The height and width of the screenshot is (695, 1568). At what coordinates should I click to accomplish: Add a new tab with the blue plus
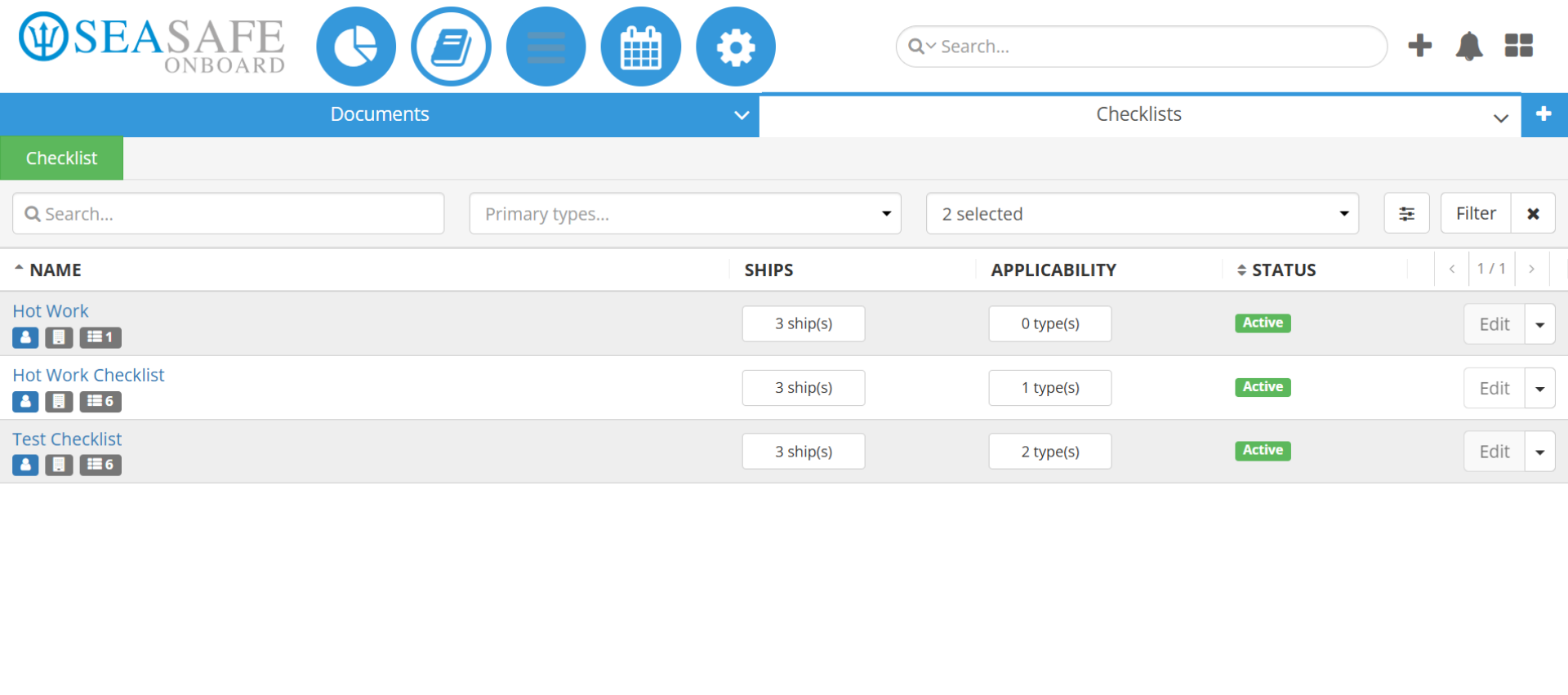pyautogui.click(x=1543, y=114)
